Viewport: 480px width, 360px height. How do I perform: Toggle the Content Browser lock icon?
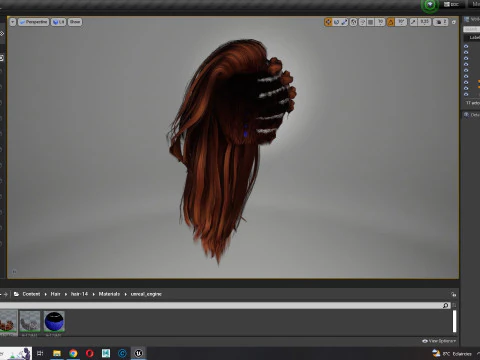(x=454, y=294)
